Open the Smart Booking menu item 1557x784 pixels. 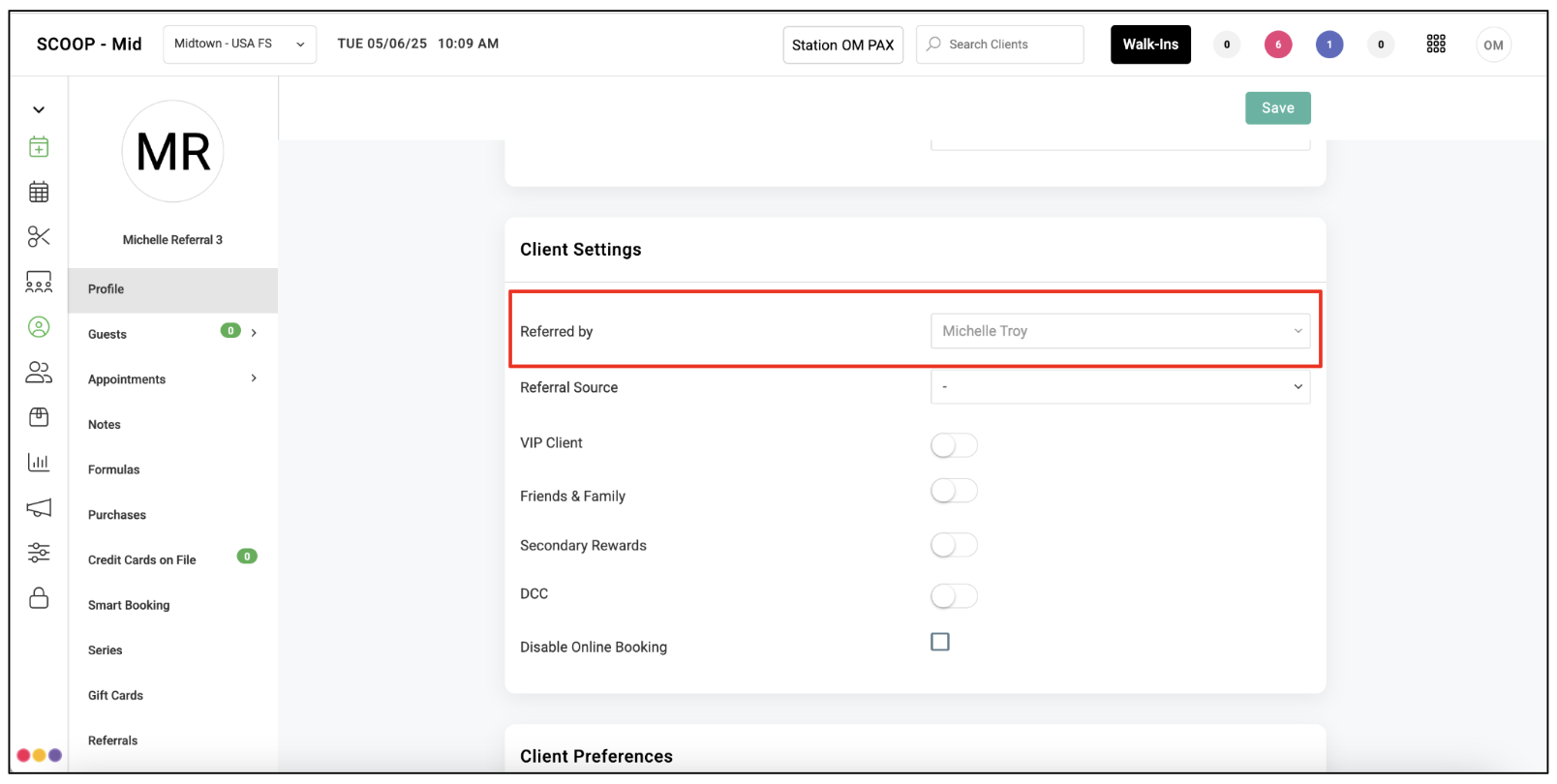coord(129,606)
